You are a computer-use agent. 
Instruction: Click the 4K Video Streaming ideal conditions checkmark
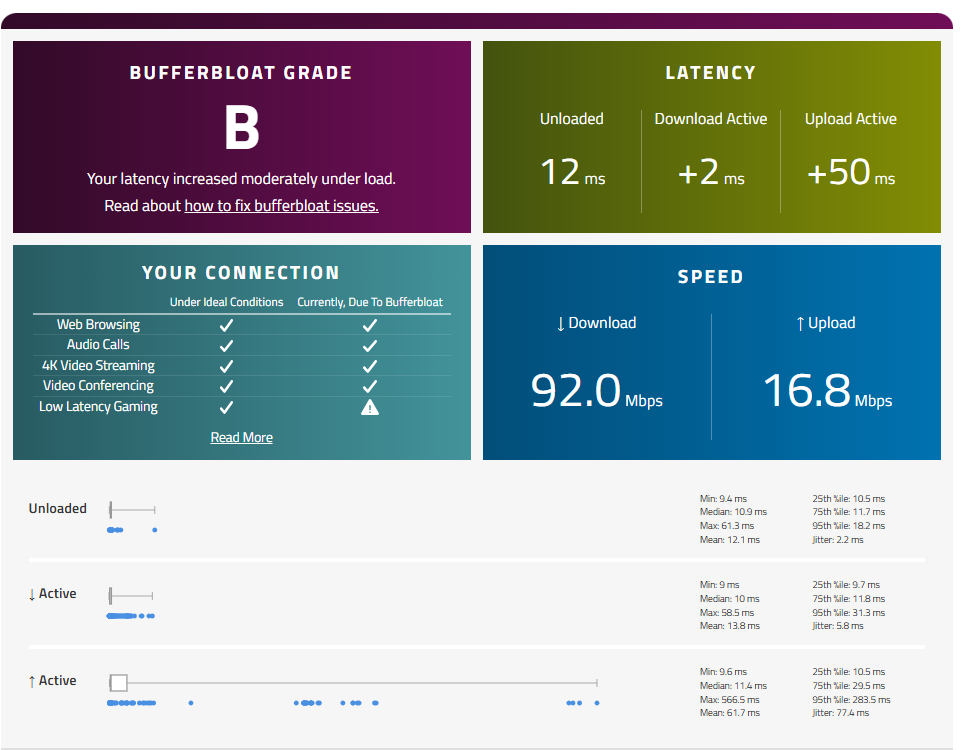tap(226, 366)
